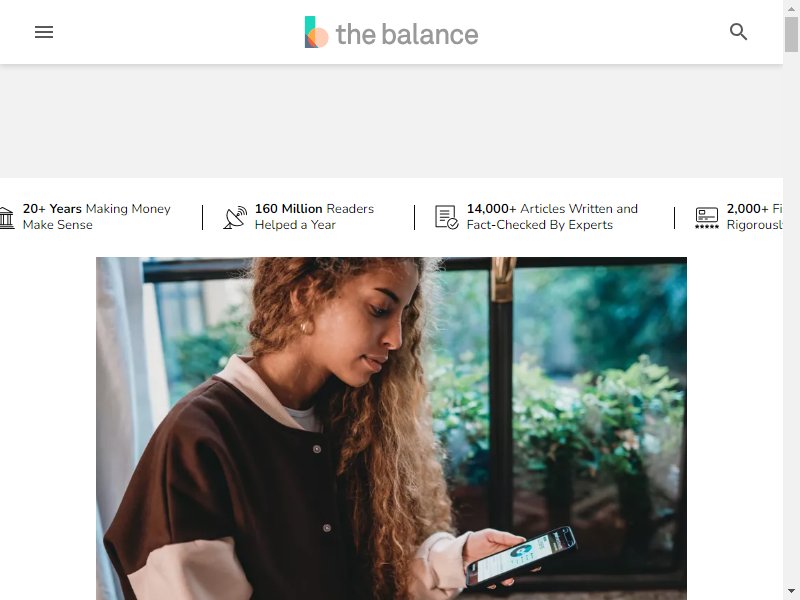This screenshot has width=800, height=600.
Task: Click the bank building icon
Action: pyautogui.click(x=7, y=217)
